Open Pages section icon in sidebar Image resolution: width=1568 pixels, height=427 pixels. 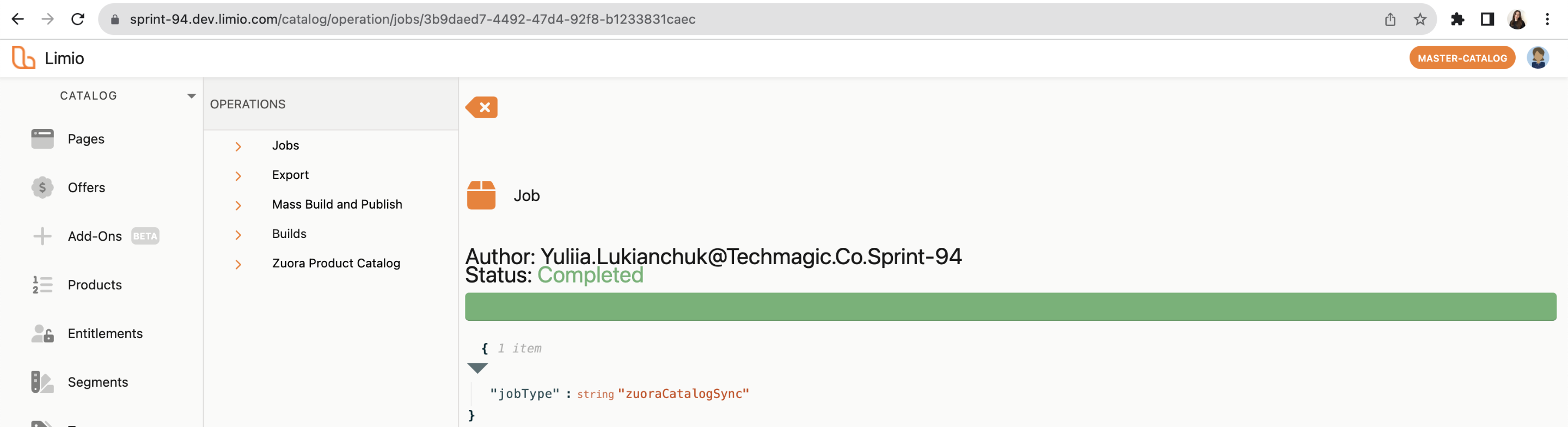pos(42,139)
